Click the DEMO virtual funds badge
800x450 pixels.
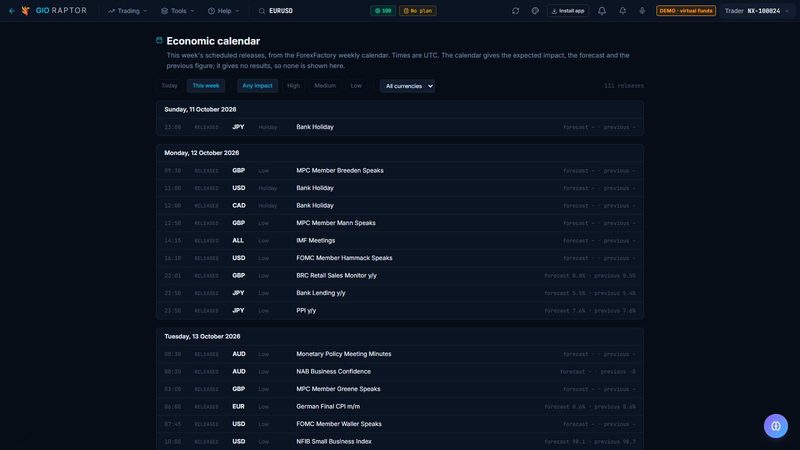[x=686, y=11]
